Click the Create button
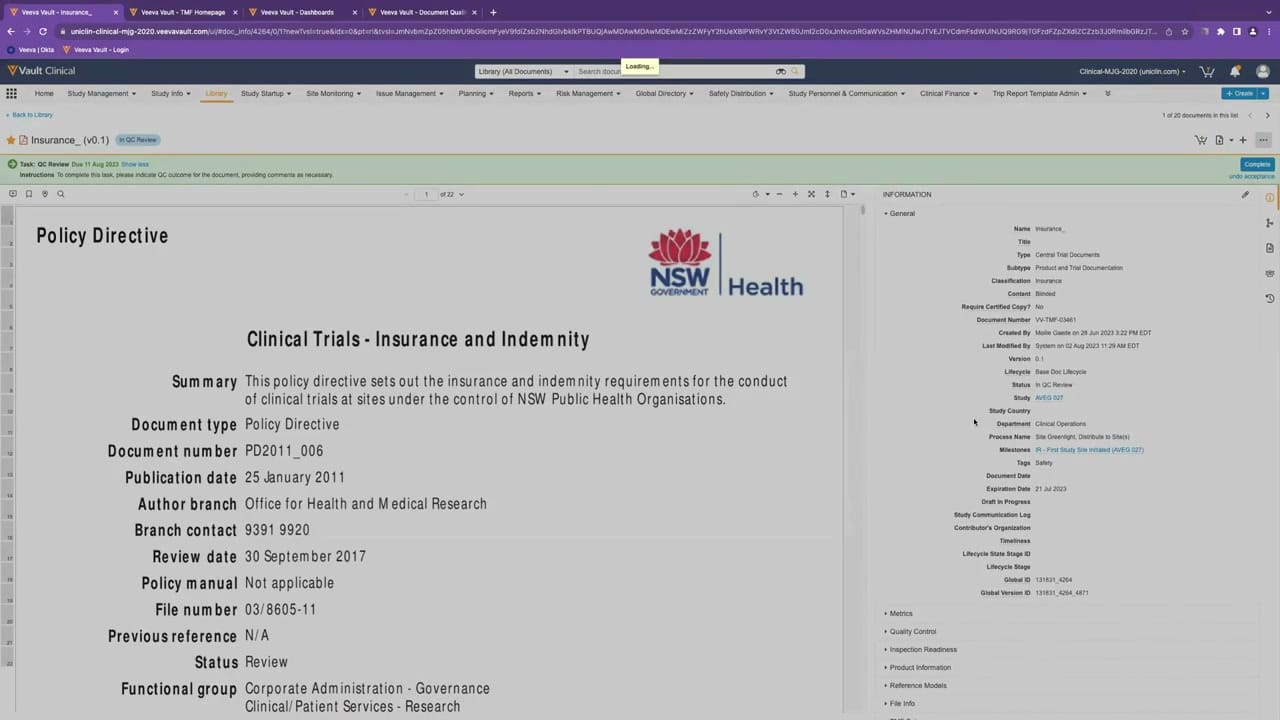Viewport: 1280px width, 720px height. coord(1239,93)
